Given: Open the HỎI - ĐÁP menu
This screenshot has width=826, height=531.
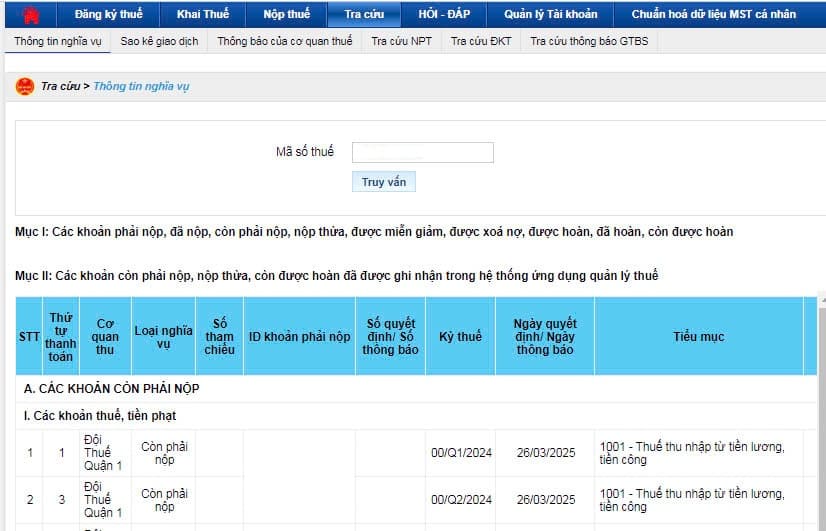Looking at the screenshot, I should [x=444, y=14].
